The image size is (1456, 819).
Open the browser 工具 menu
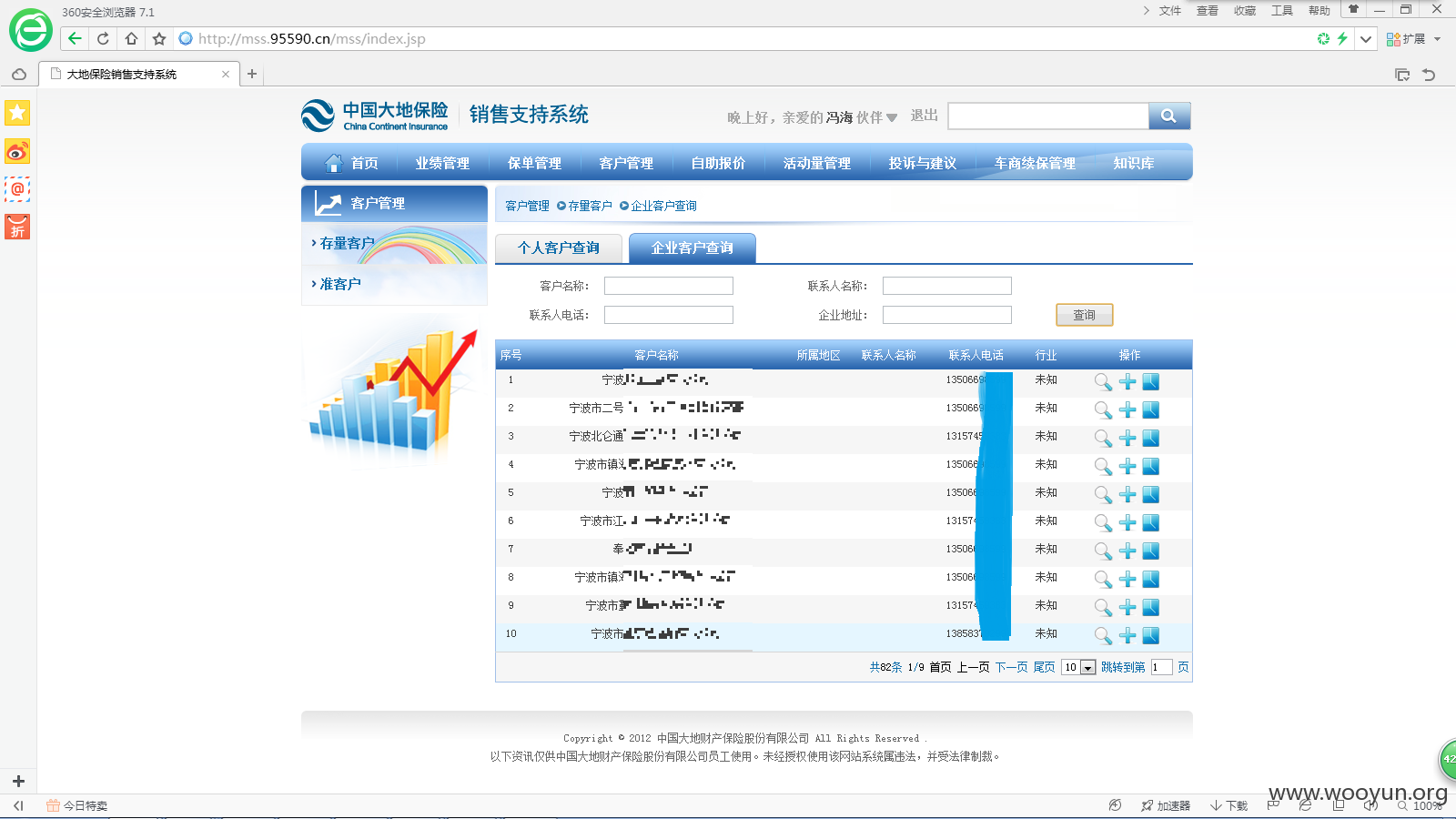(1281, 11)
